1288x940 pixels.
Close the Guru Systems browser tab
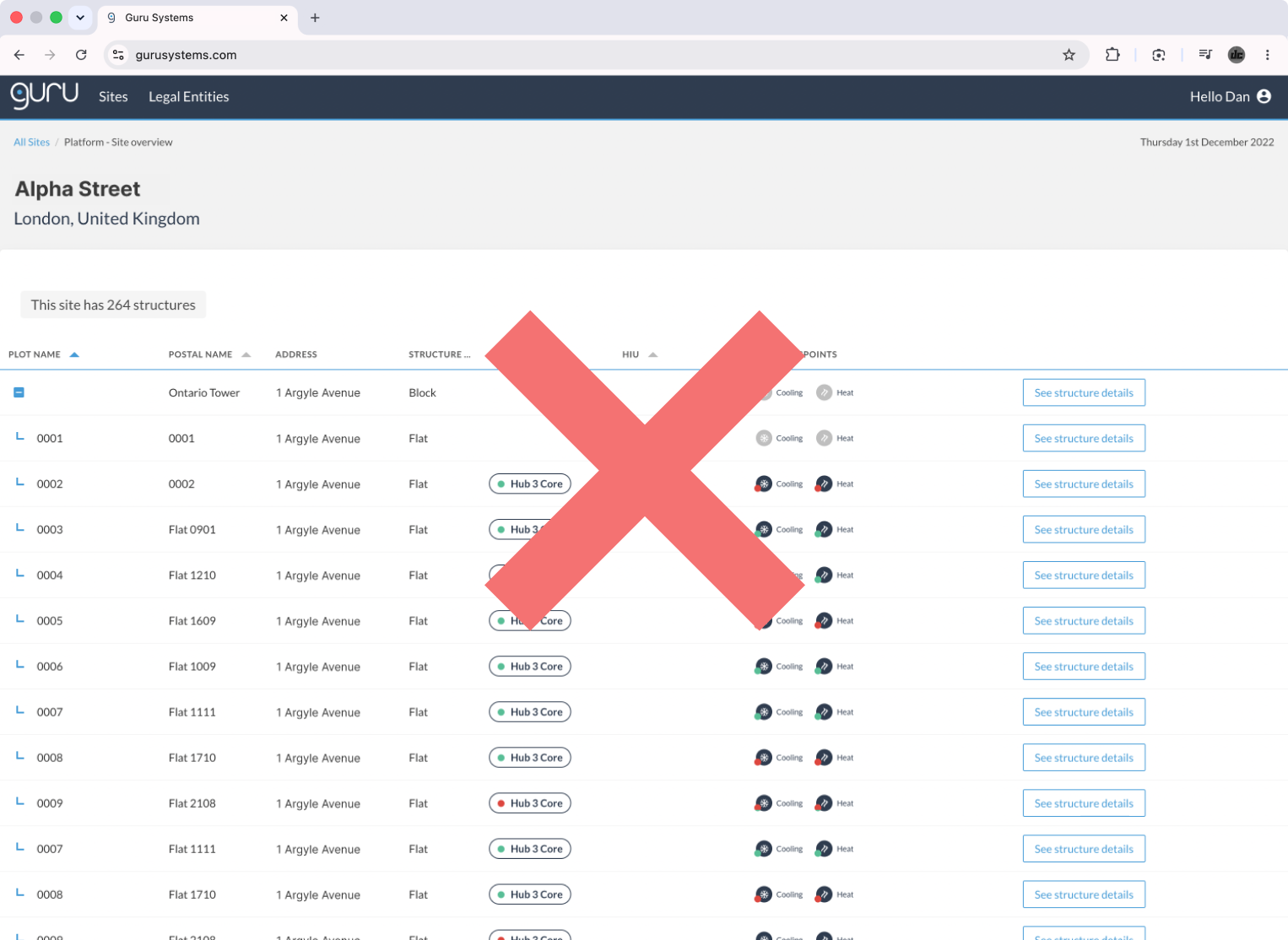coord(284,18)
